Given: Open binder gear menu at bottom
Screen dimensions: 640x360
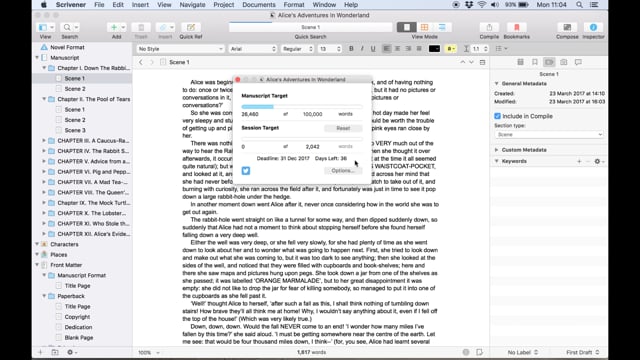Looking at the screenshot, I should click(71, 352).
